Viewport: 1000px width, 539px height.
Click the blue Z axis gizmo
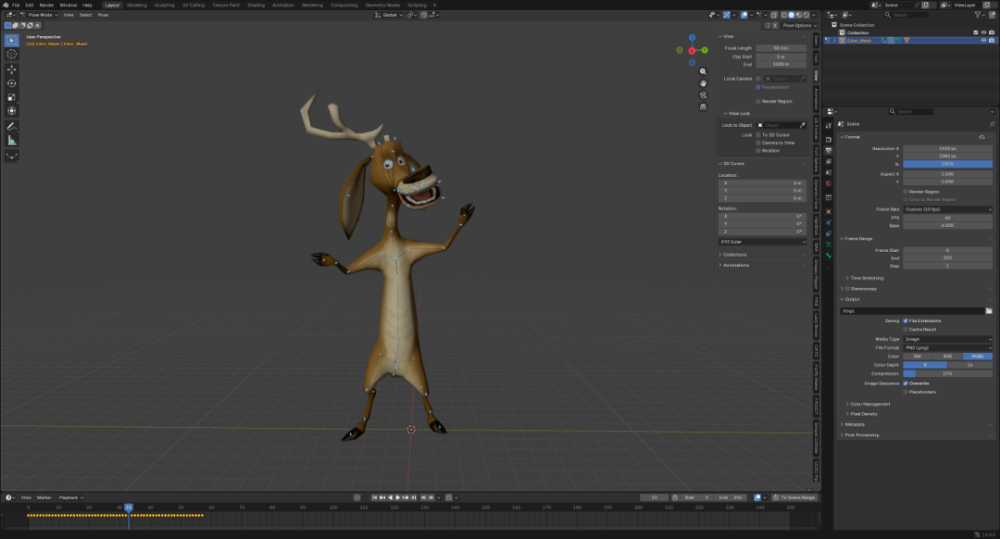[x=692, y=38]
